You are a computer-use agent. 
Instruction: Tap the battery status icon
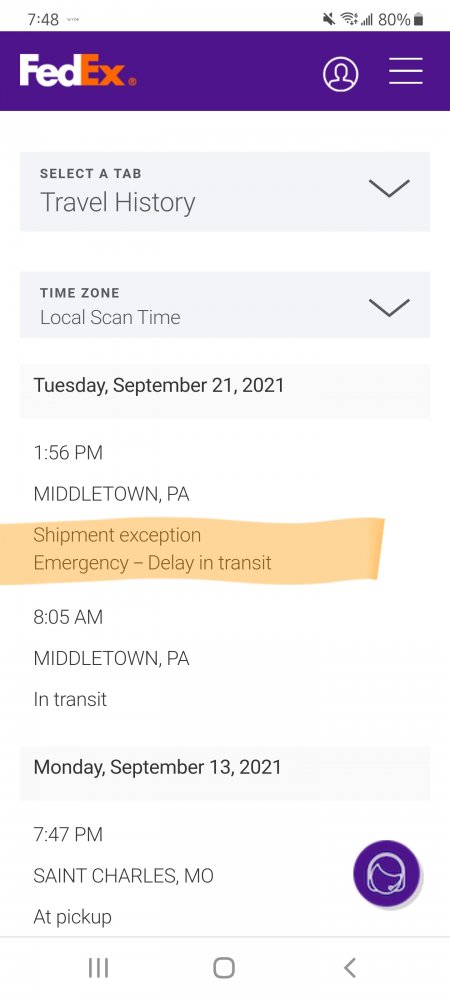coord(418,20)
